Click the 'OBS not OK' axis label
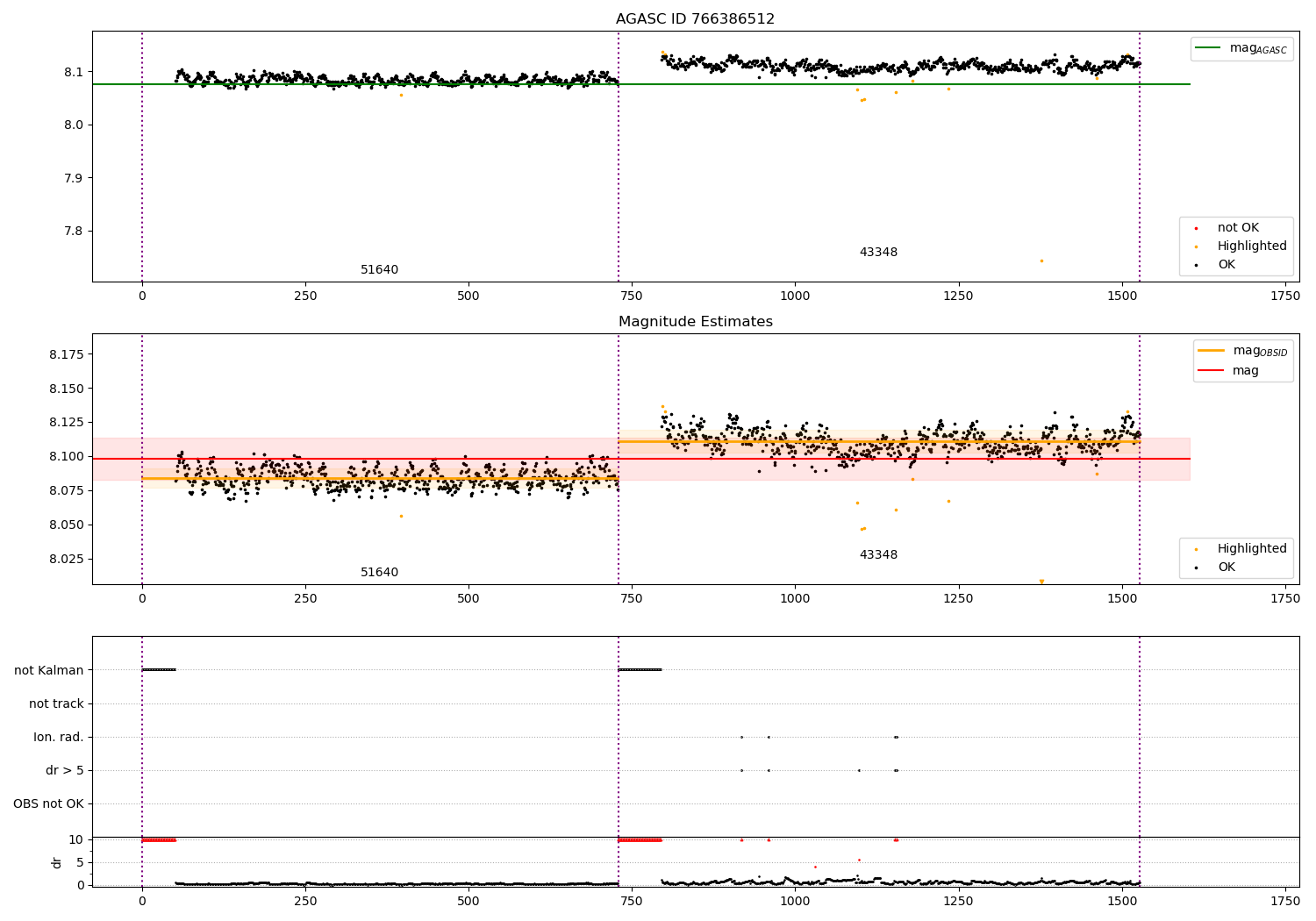This screenshot has width=1316, height=921. pos(48,803)
